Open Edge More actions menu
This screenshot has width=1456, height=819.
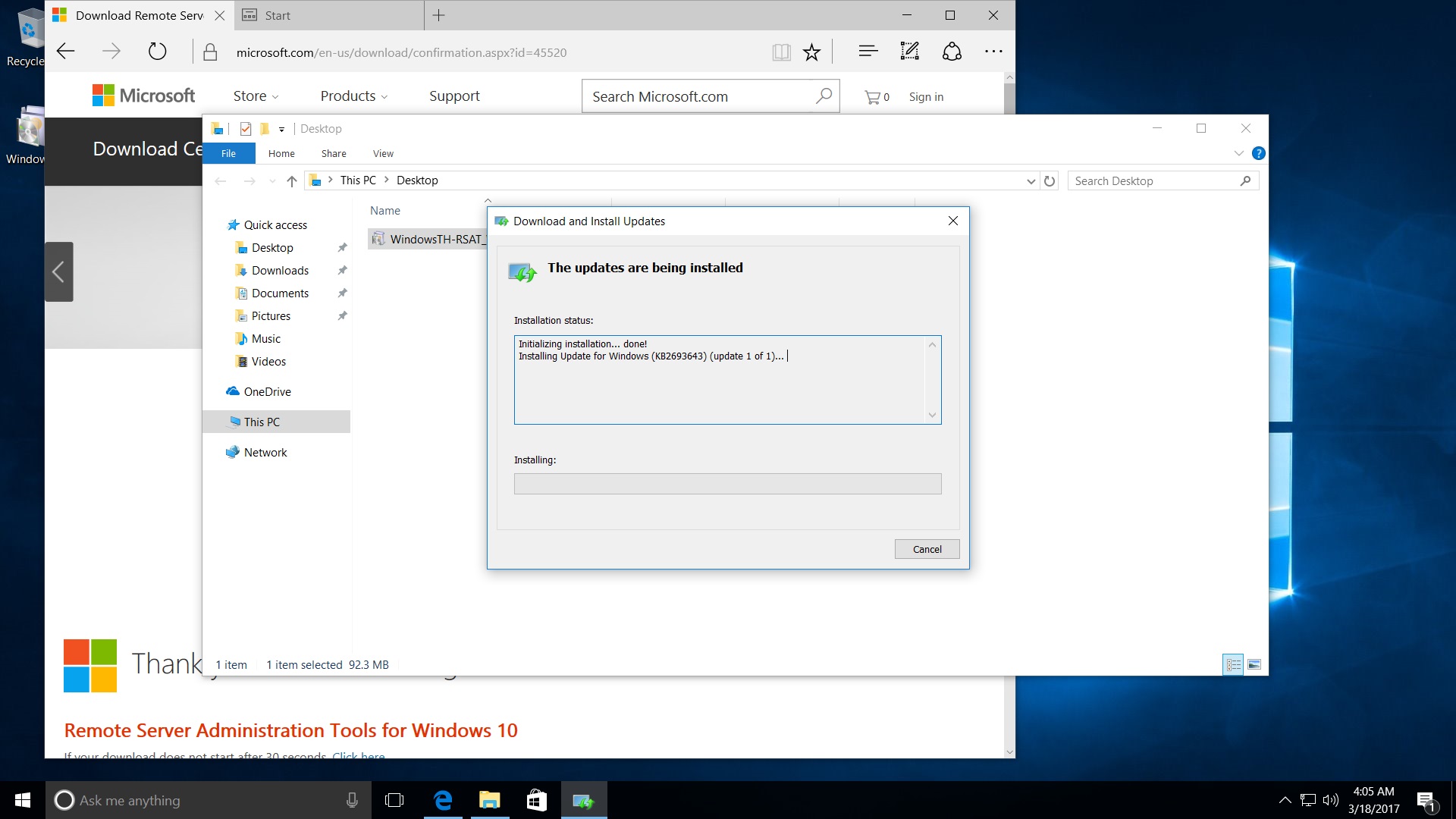[993, 52]
